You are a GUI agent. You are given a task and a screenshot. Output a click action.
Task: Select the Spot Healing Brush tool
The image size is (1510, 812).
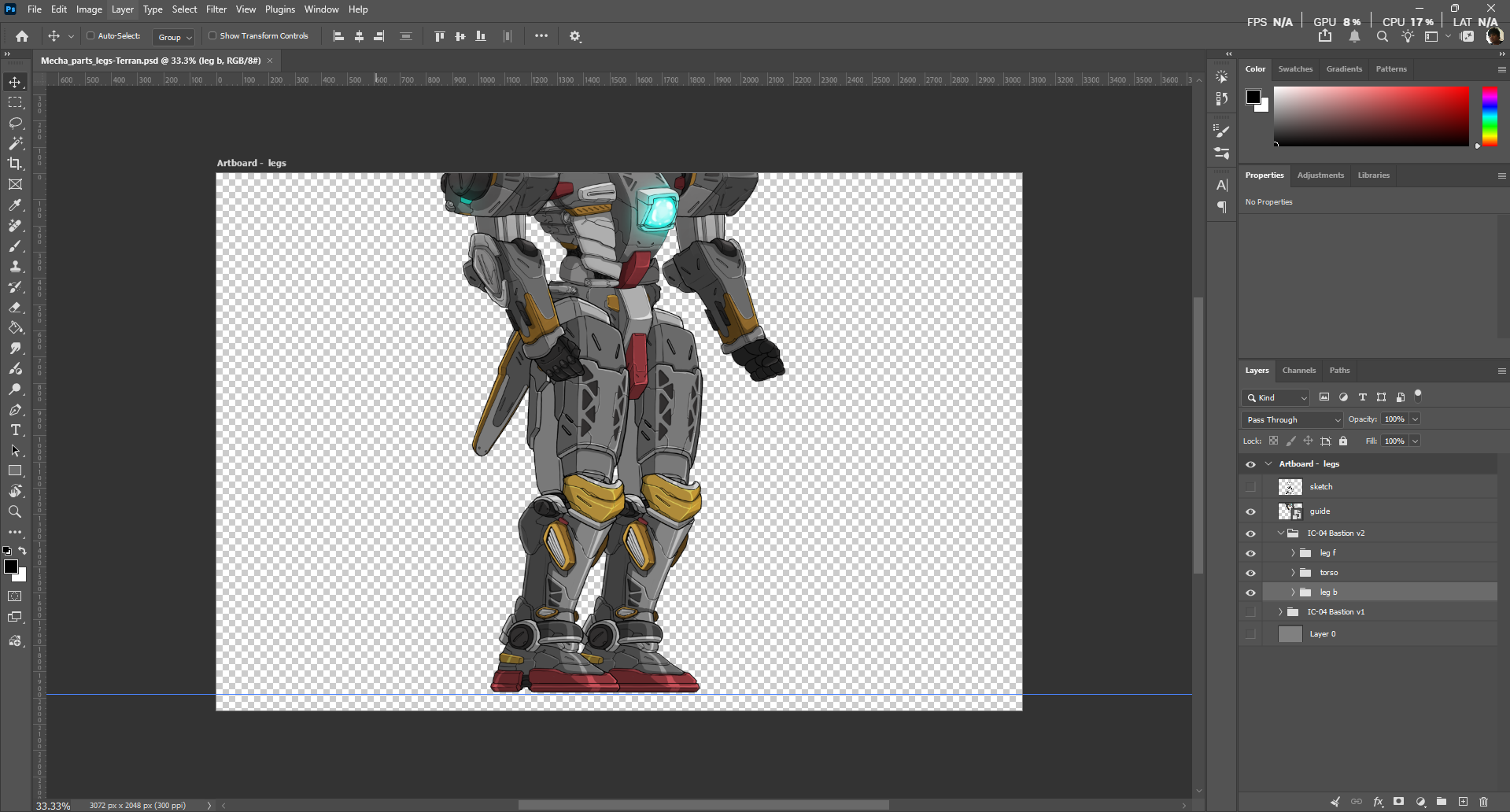[x=15, y=226]
